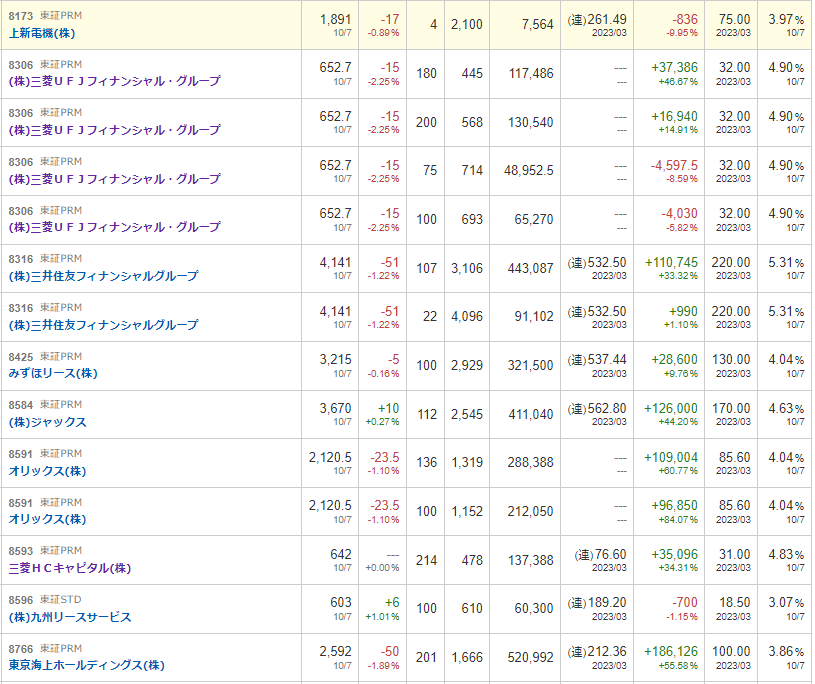The image size is (815, 684).
Task: Select the 3,670 price for ジャックス
Action: tap(335, 409)
